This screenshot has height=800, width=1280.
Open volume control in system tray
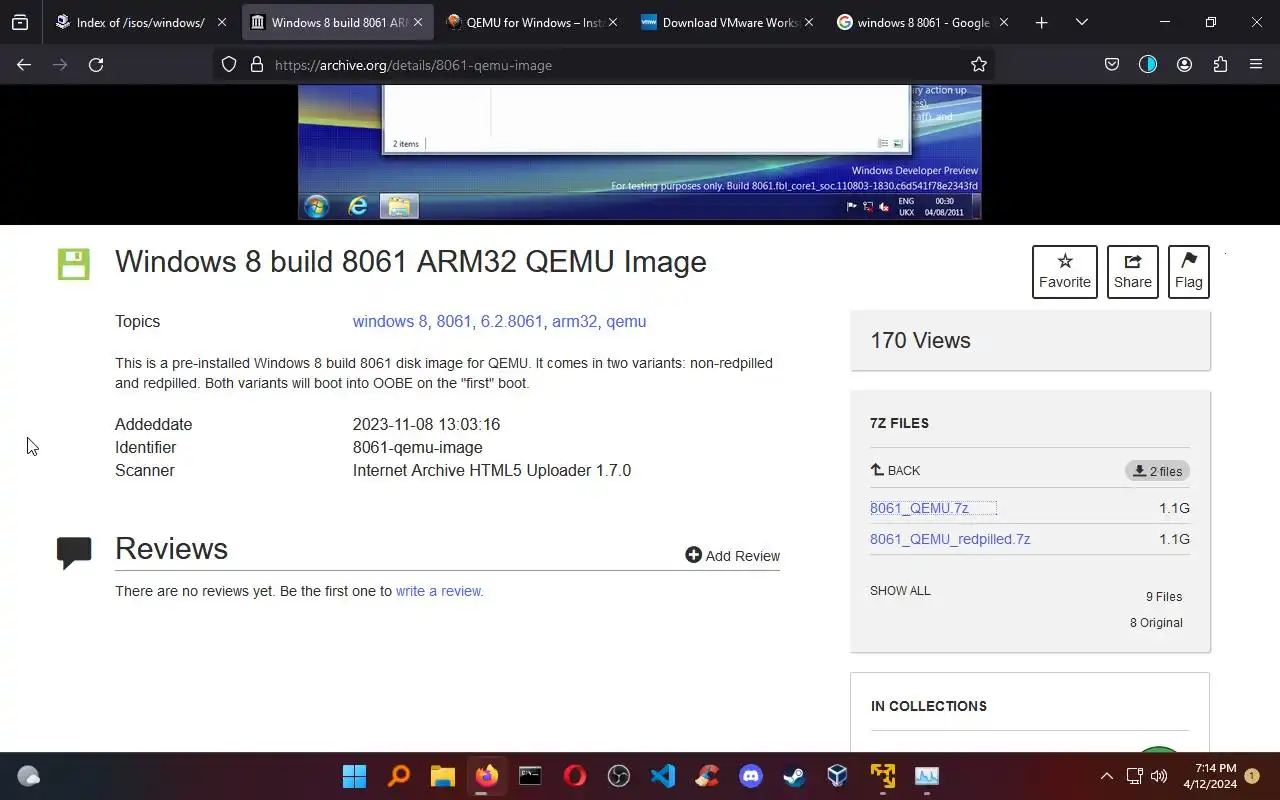tap(1159, 776)
